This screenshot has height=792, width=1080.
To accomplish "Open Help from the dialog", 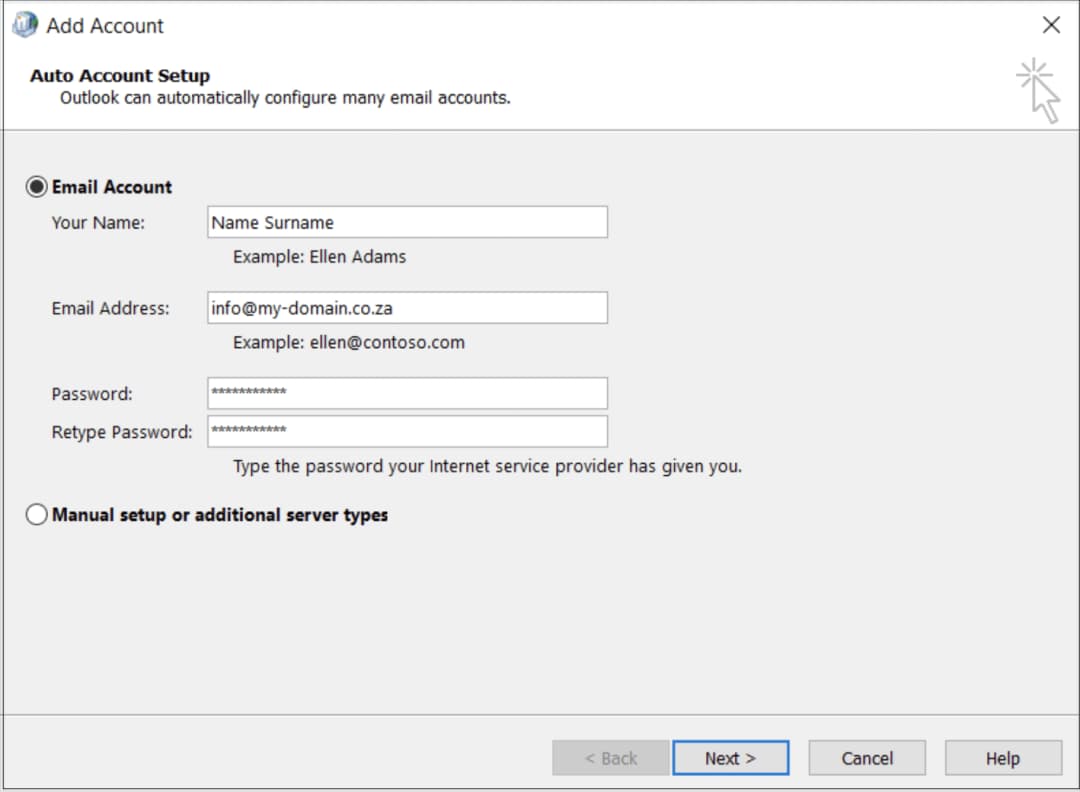I will click(x=1002, y=757).
